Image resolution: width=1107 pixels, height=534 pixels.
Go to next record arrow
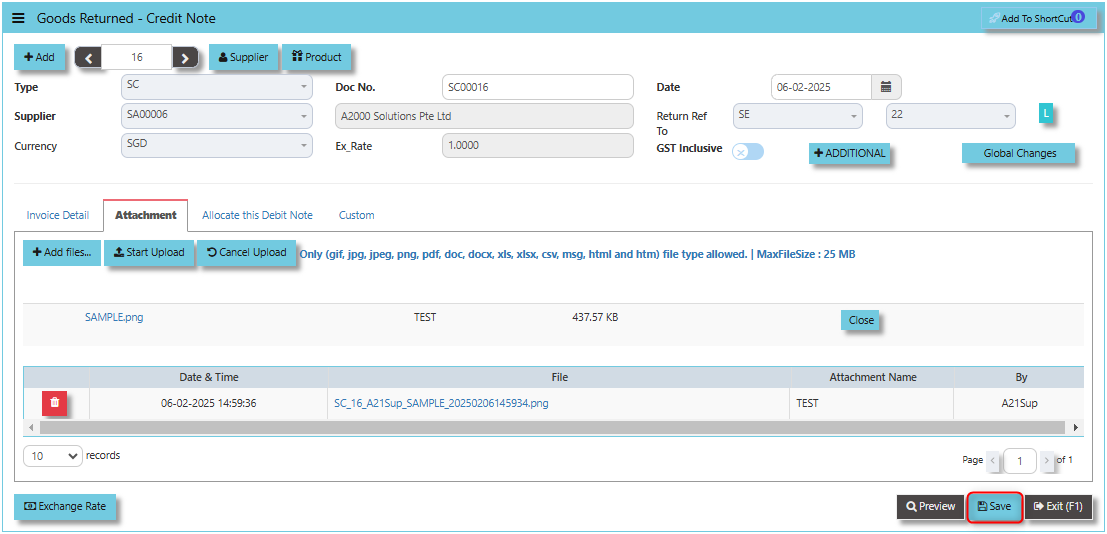[185, 58]
